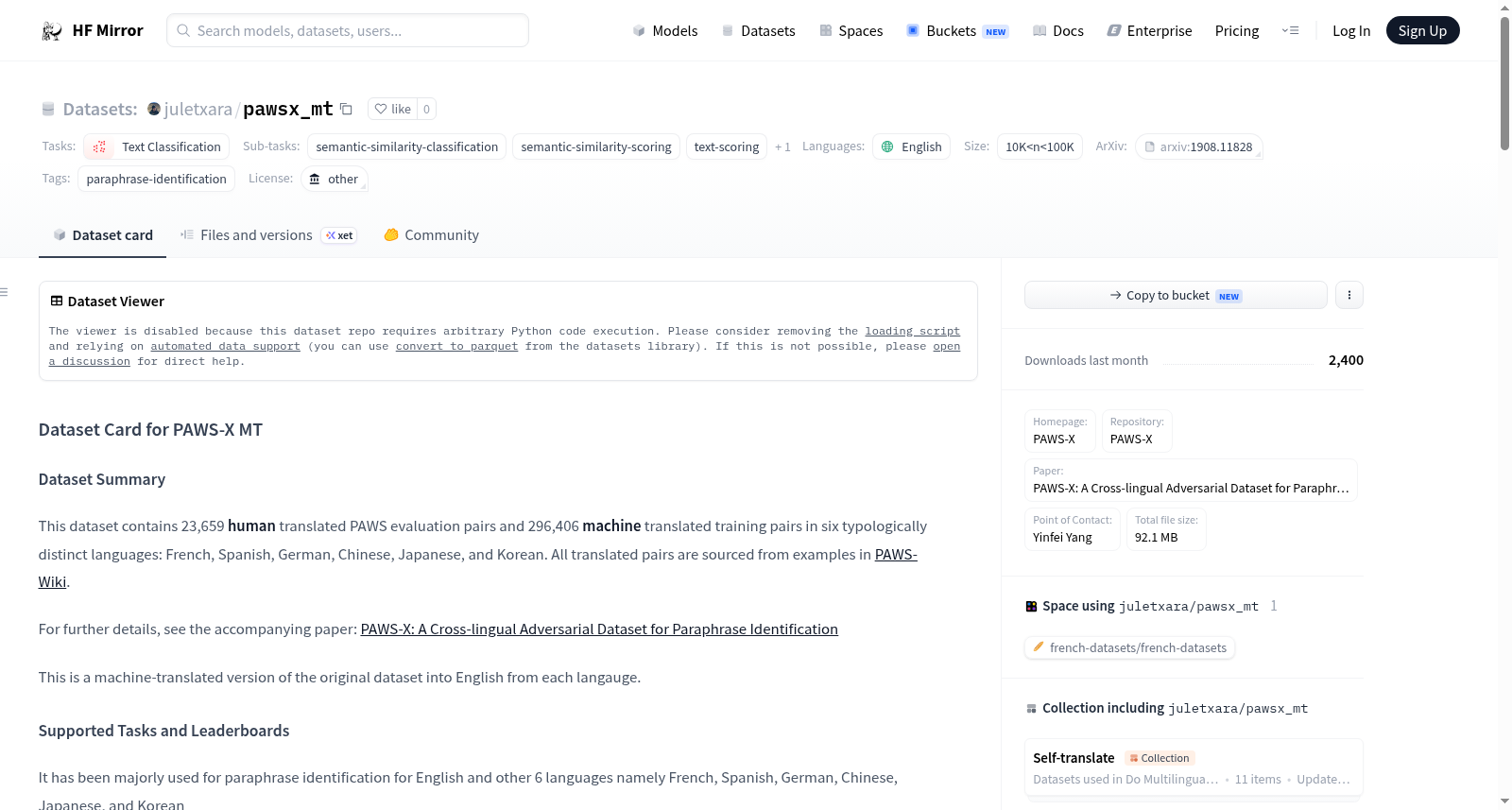The image size is (1512, 810).
Task: Select the English language tag
Action: coord(911,146)
